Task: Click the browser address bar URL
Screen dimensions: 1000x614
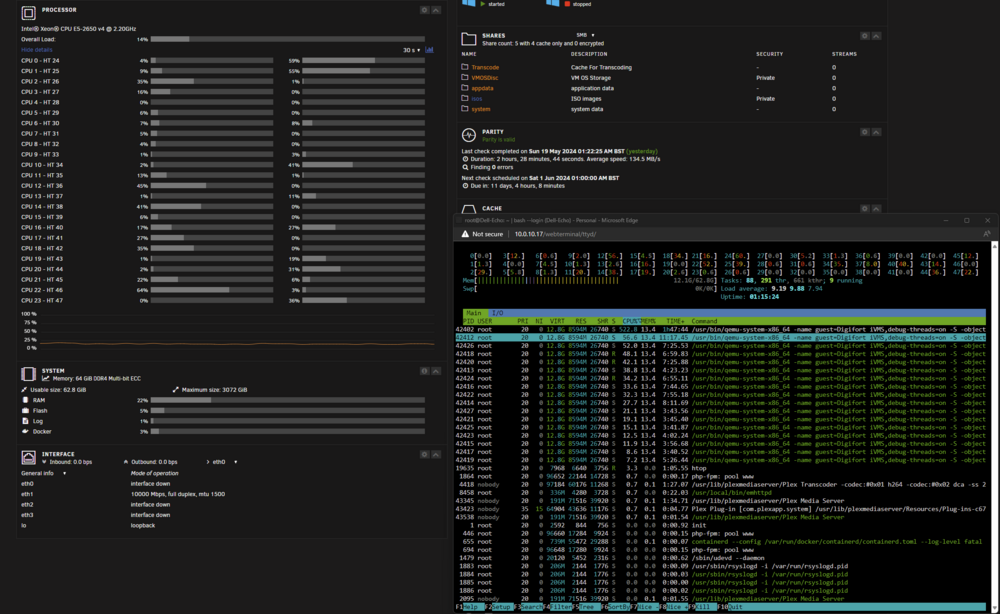Action: point(555,234)
